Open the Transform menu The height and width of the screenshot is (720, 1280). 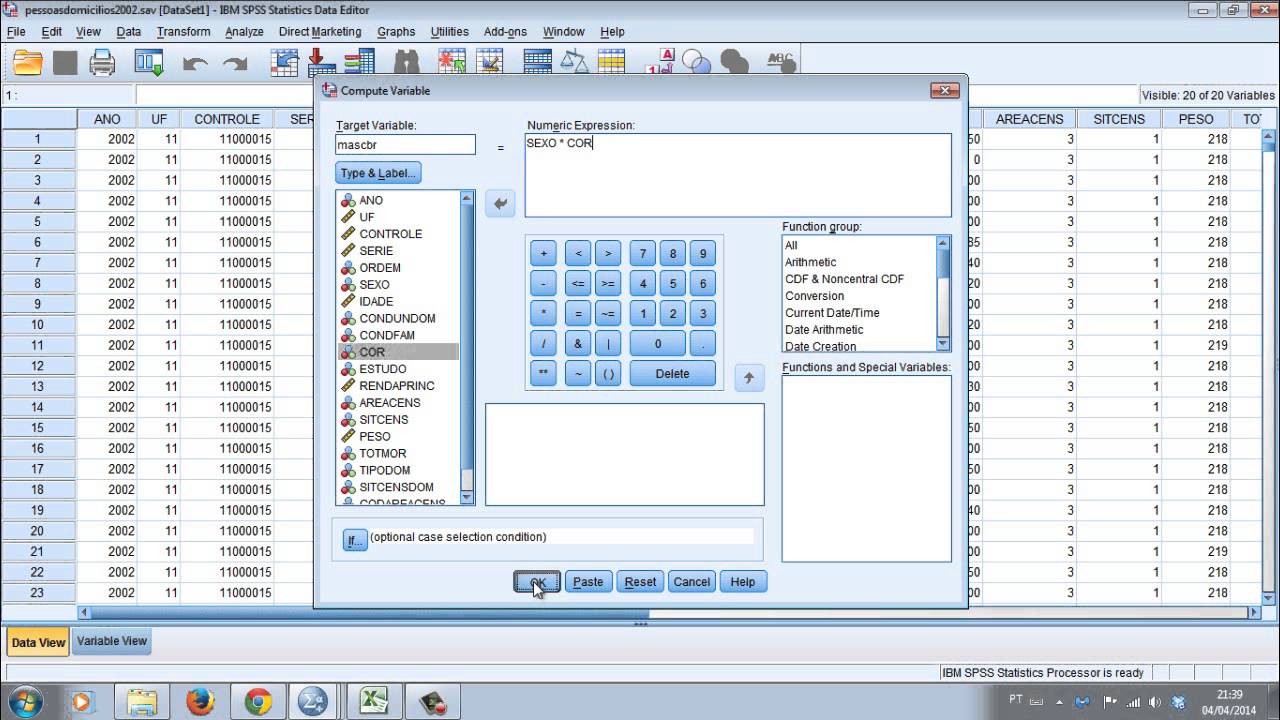(x=183, y=32)
